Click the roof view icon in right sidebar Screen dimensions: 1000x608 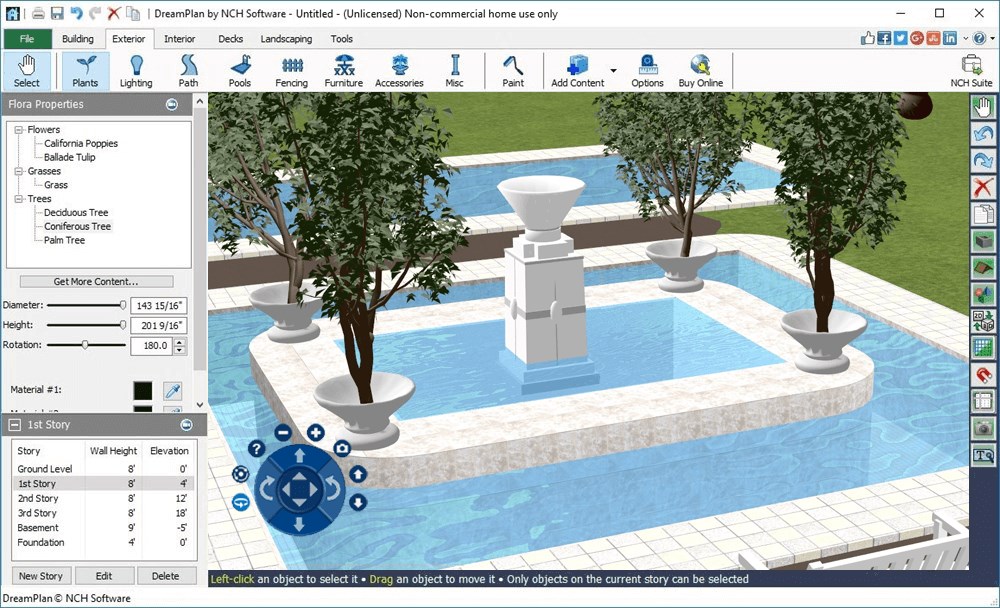click(x=983, y=267)
